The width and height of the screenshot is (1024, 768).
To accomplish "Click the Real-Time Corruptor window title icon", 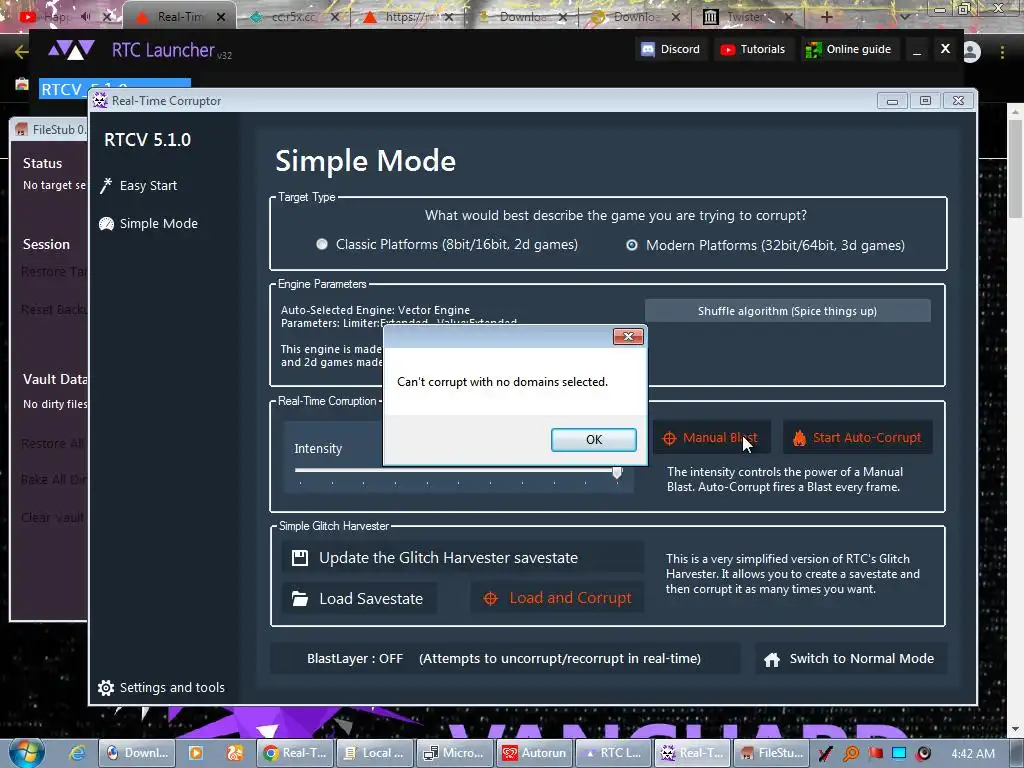I will click(100, 101).
